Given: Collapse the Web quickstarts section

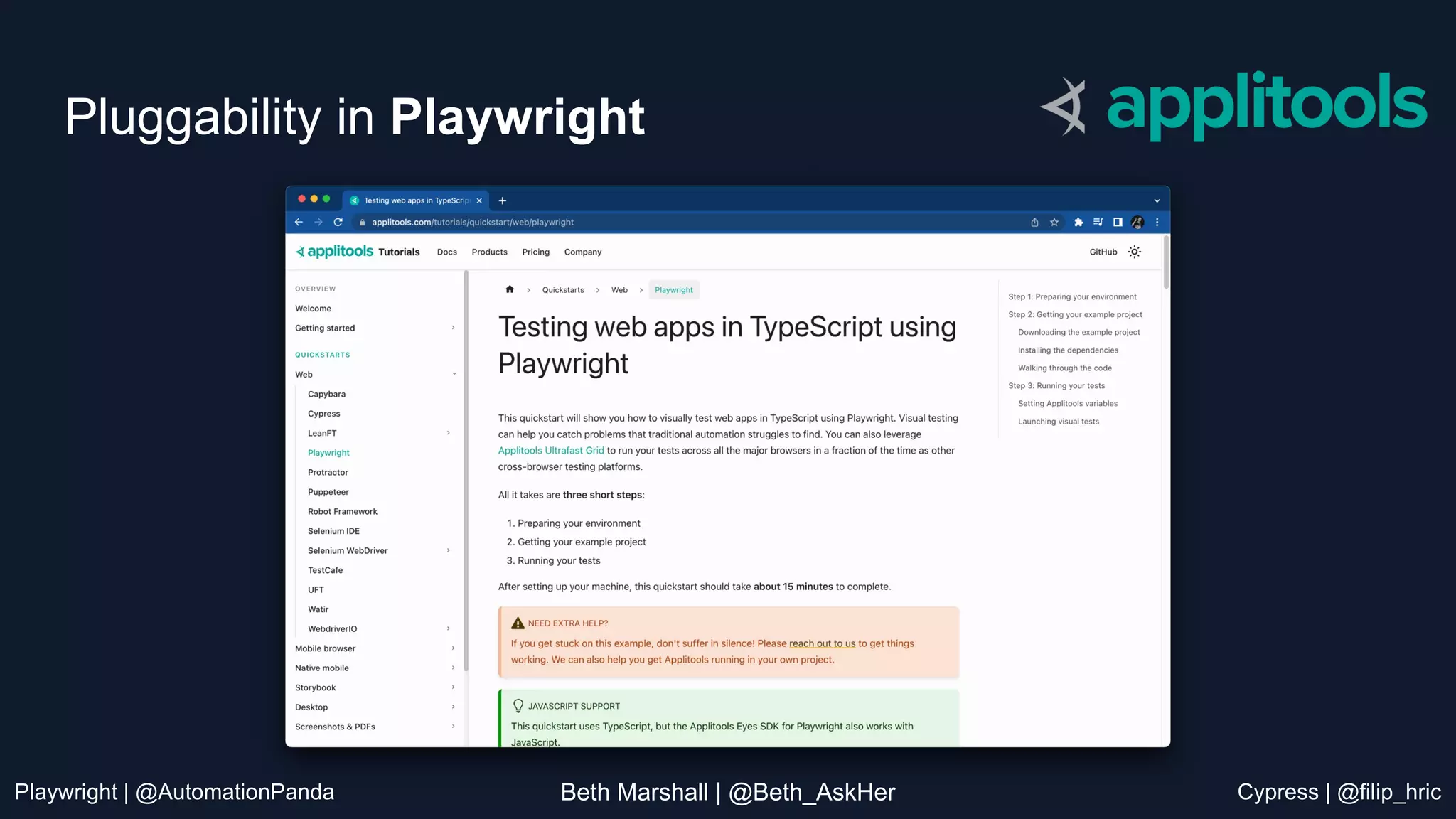Looking at the screenshot, I should (x=454, y=374).
